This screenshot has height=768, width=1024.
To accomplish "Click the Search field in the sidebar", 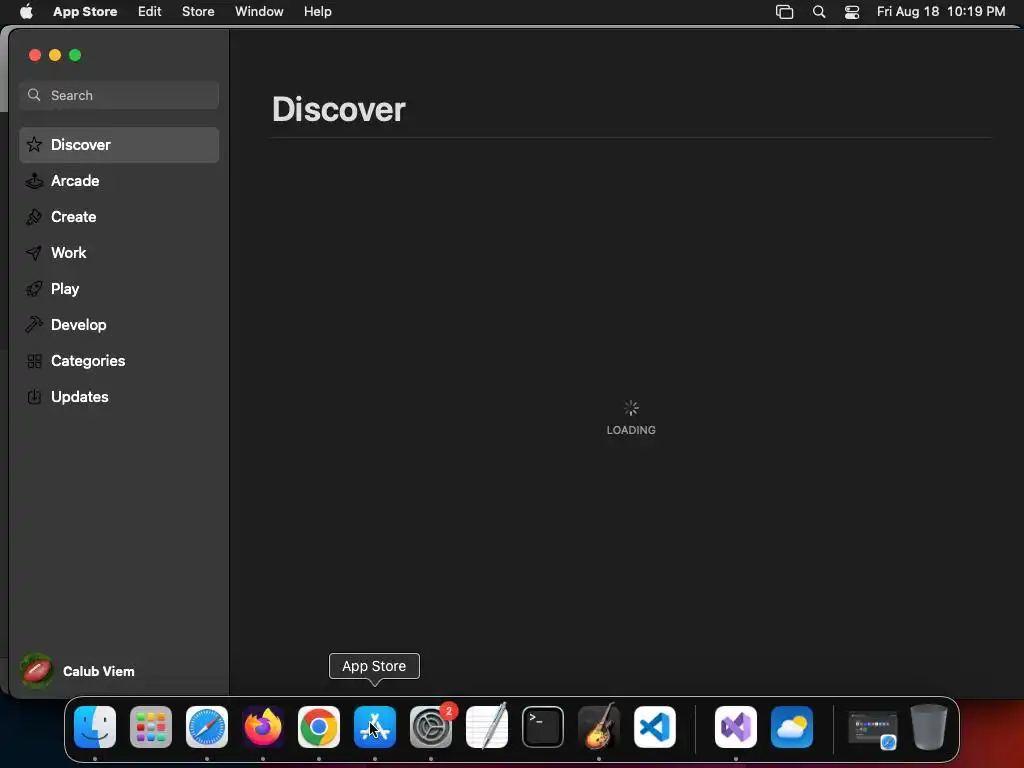I will coord(119,95).
